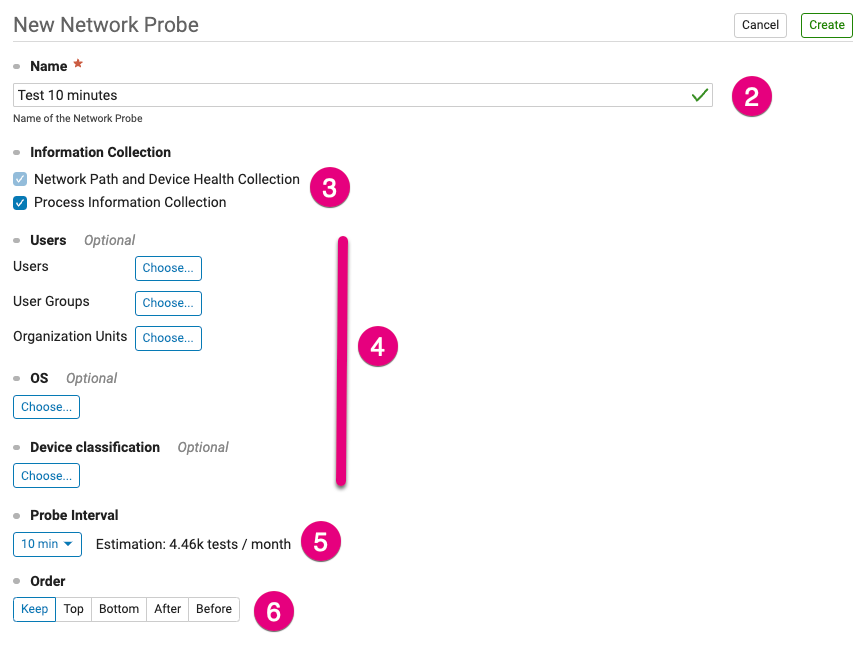
Task: Click the Create button
Action: pos(826,25)
